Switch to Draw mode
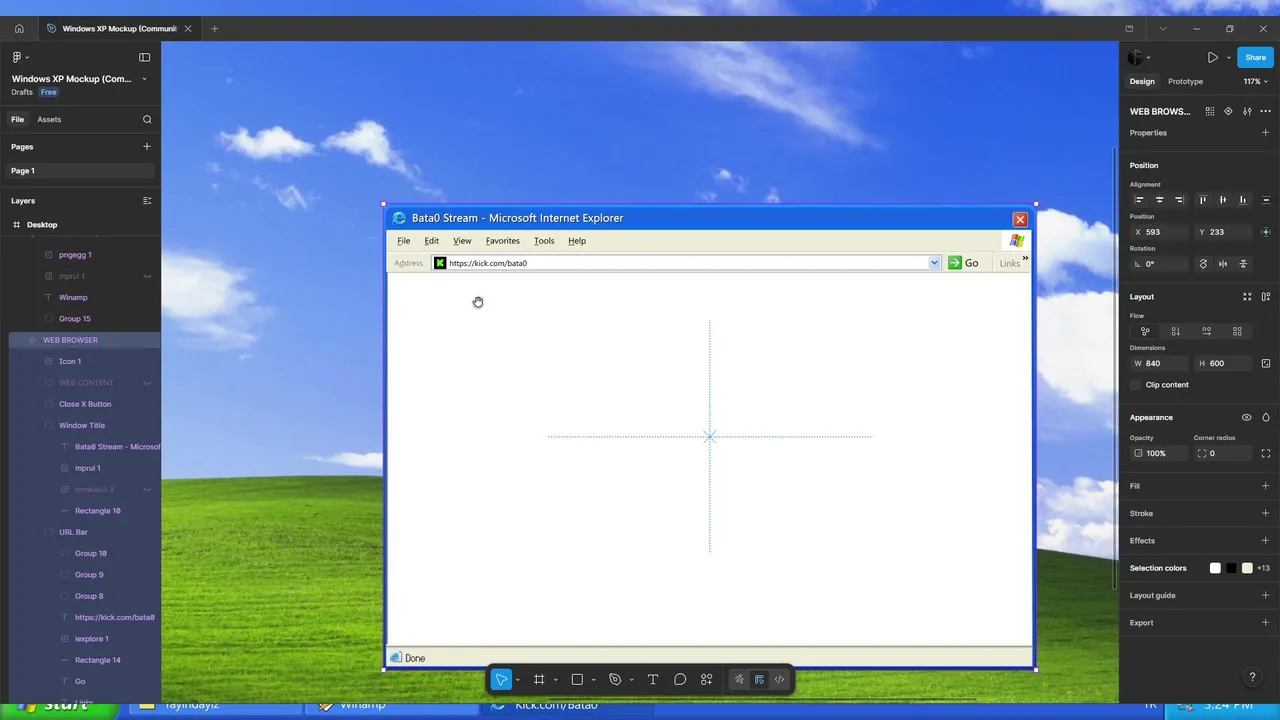 click(739, 680)
